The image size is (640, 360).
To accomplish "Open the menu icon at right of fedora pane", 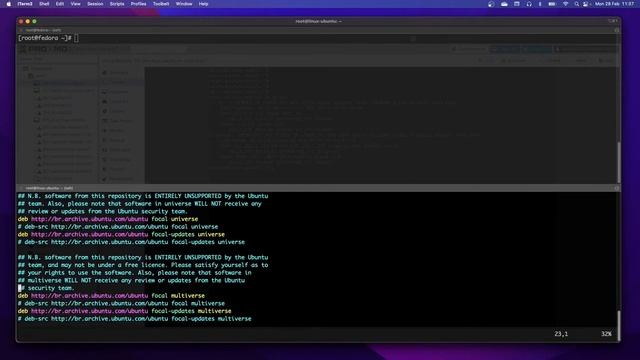I will coord(617,30).
